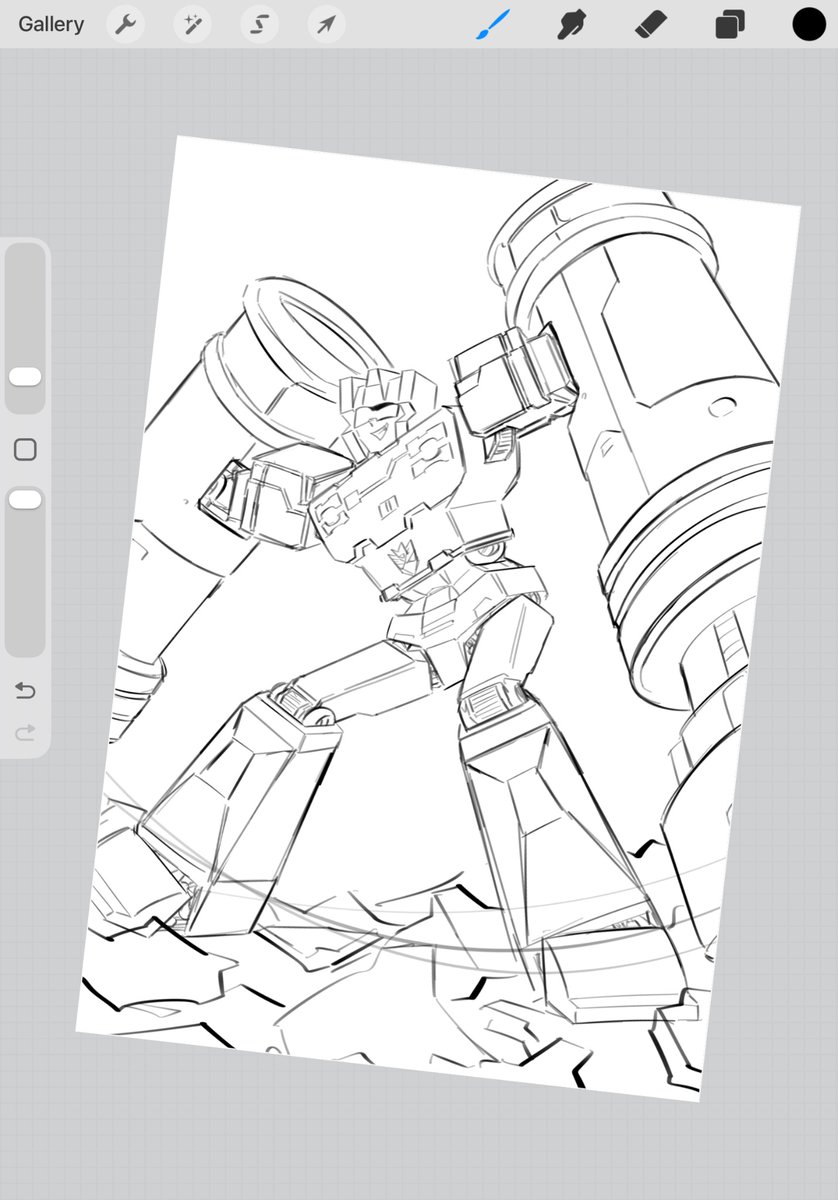
Task: Click the brush opacity slider handle
Action: (x=25, y=499)
